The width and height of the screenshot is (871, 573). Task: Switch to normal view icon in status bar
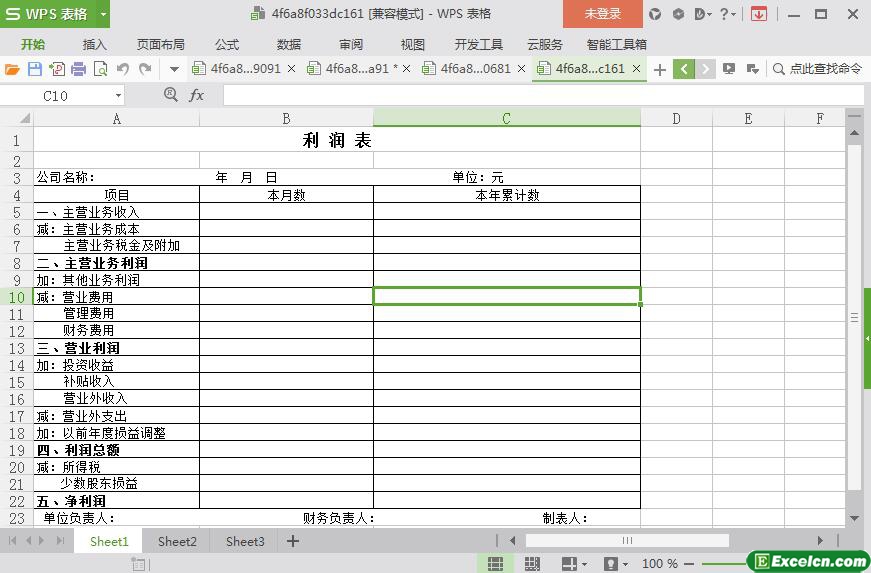point(495,564)
